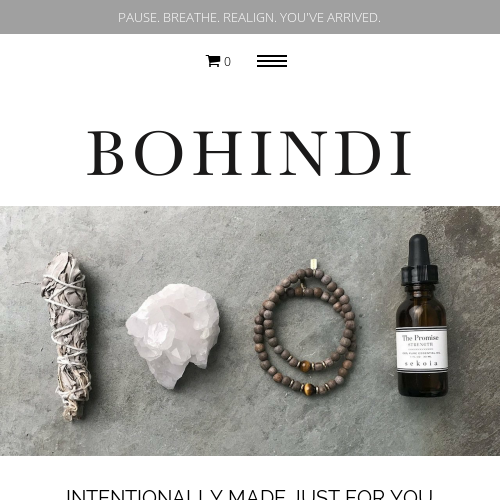Click the Pause Breathe Realign announcement text
The image size is (500, 500).
[x=249, y=18]
